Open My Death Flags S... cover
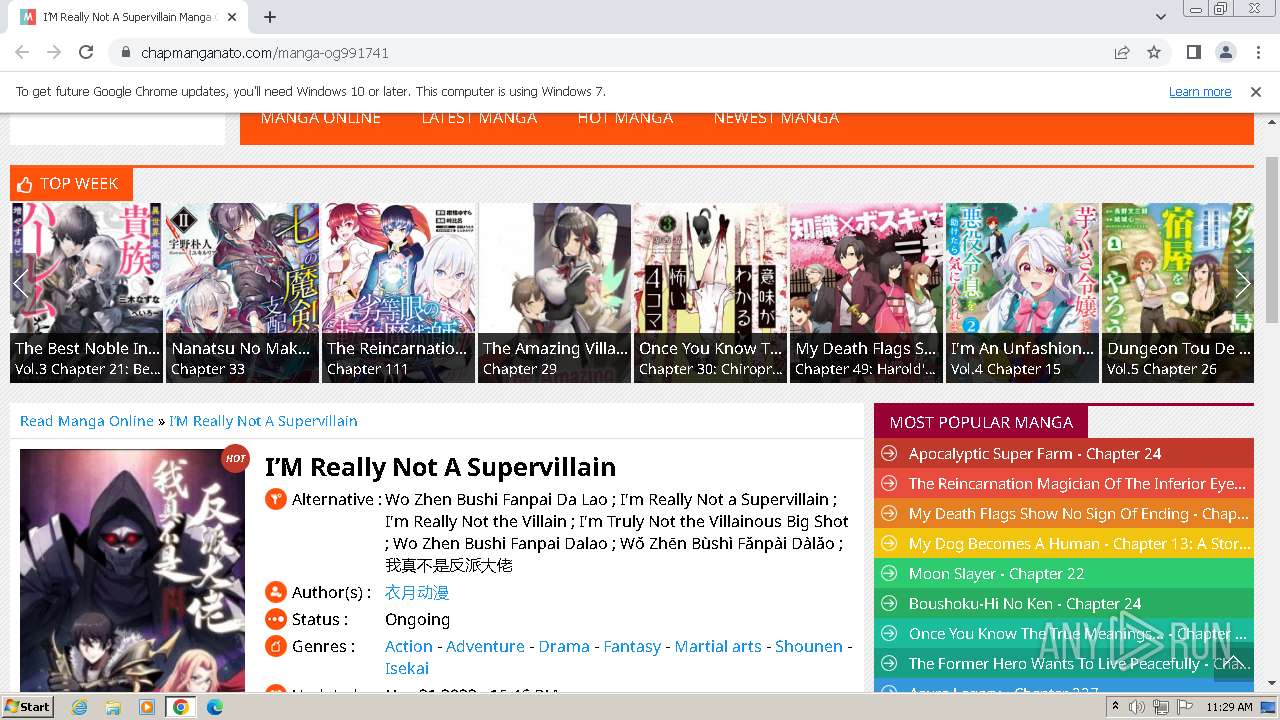The height and width of the screenshot is (720, 1280). pyautogui.click(x=866, y=292)
